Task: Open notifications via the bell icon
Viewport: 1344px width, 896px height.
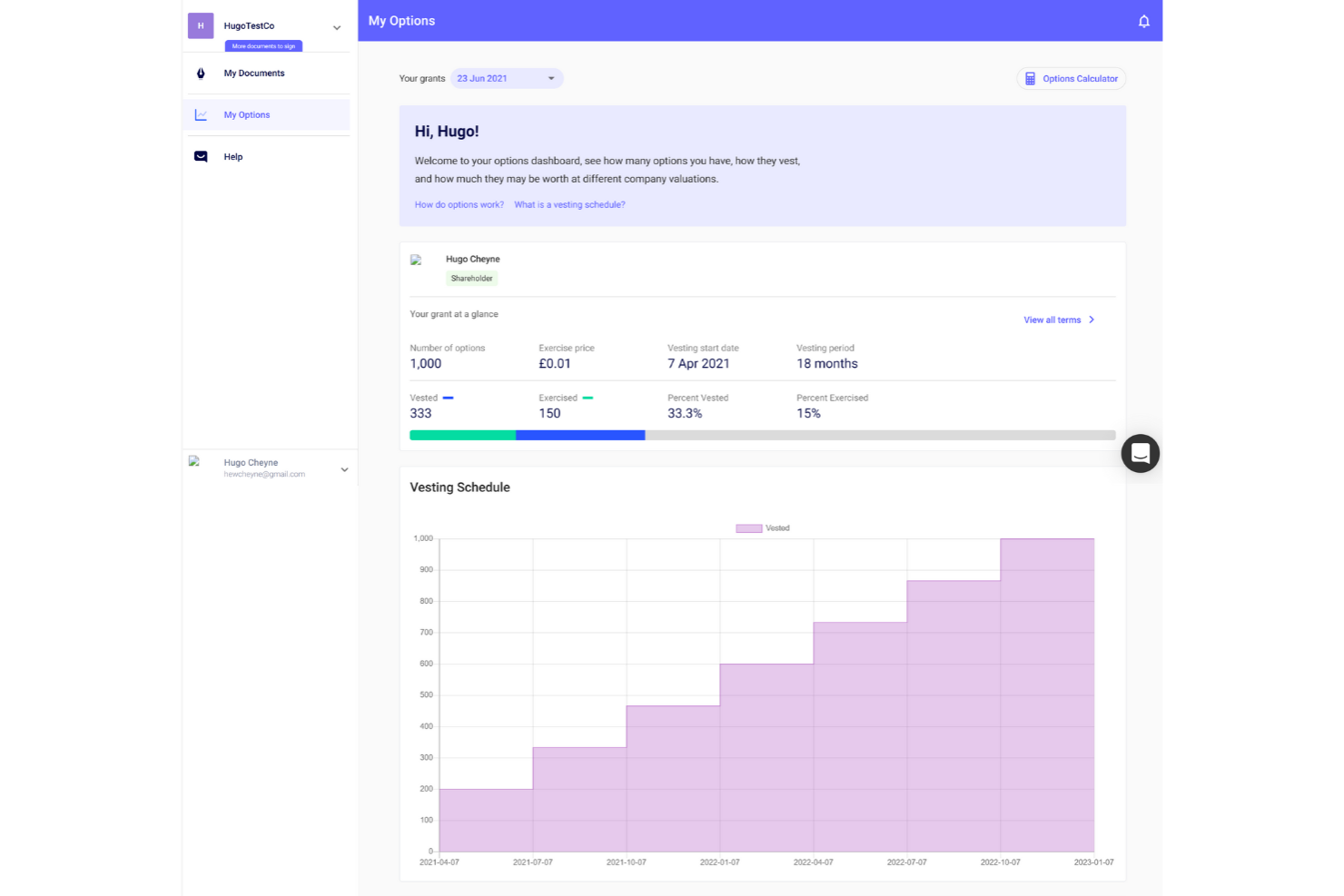Action: pyautogui.click(x=1144, y=21)
